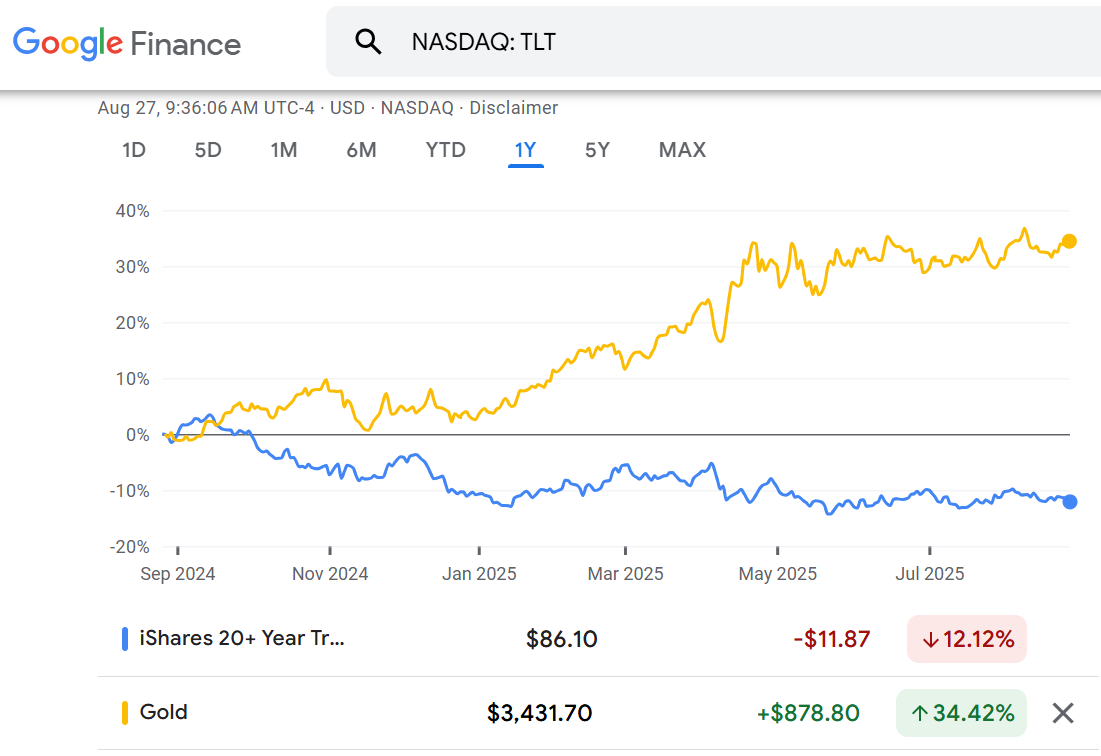The width and height of the screenshot is (1101, 756).
Task: Open the Disclaimer link
Action: coord(513,108)
